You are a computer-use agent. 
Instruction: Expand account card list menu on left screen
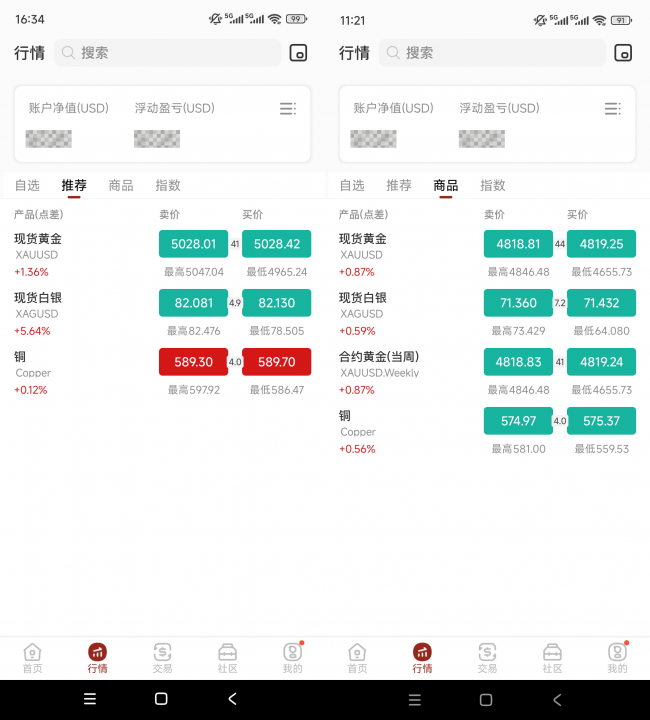(288, 109)
